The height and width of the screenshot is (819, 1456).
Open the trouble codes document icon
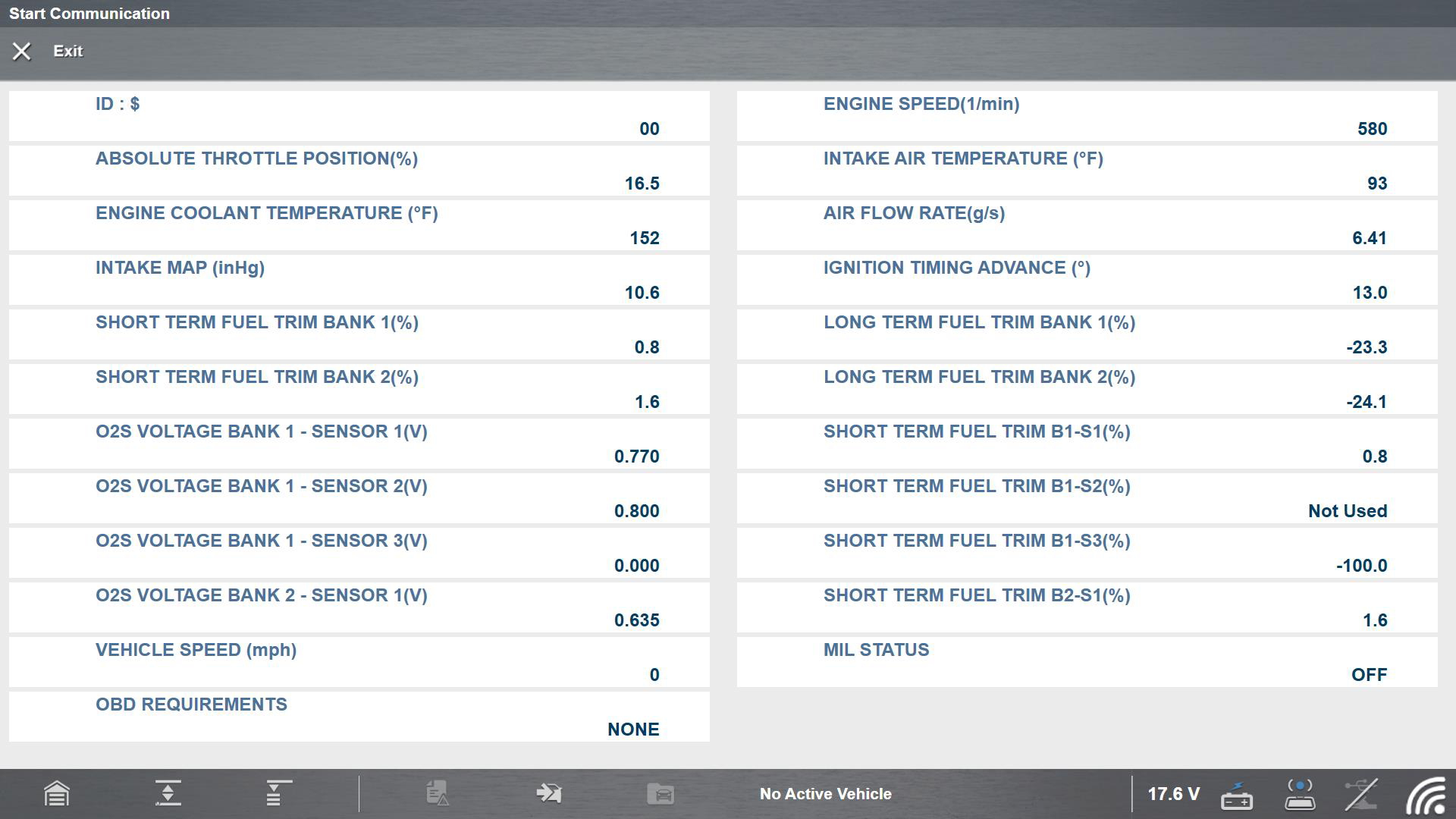pos(438,794)
